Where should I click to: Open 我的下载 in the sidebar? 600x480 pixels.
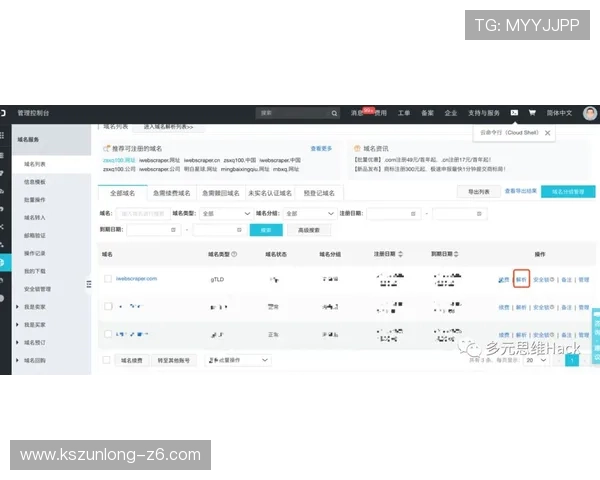click(35, 271)
